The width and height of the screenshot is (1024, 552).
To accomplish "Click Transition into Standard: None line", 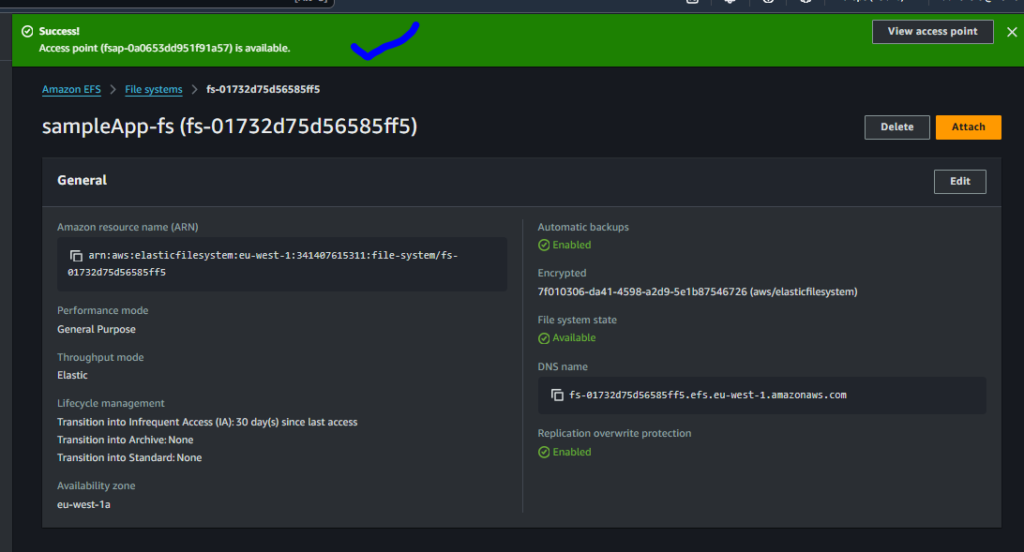I will [x=129, y=457].
